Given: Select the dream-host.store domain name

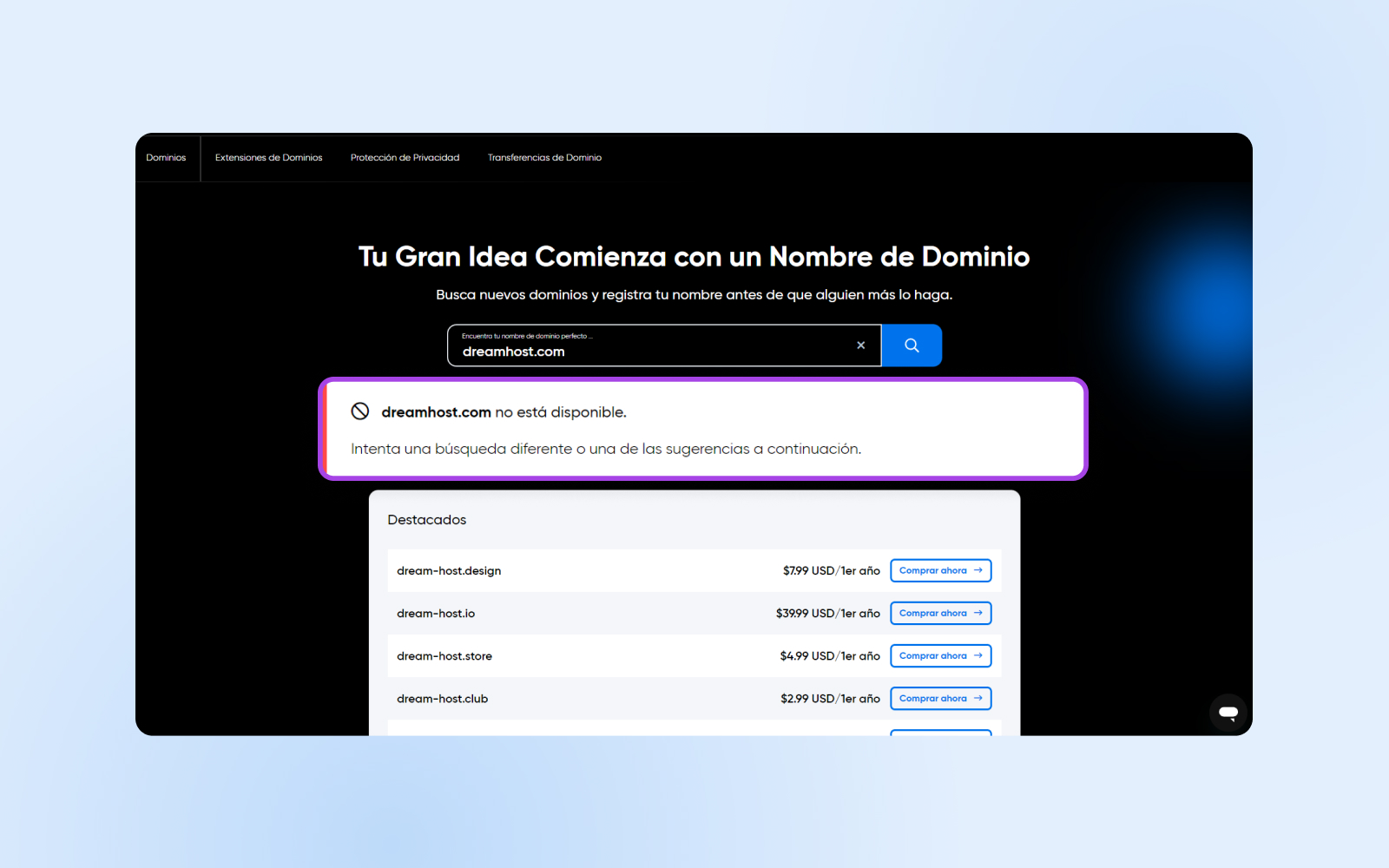Looking at the screenshot, I should click(x=444, y=656).
